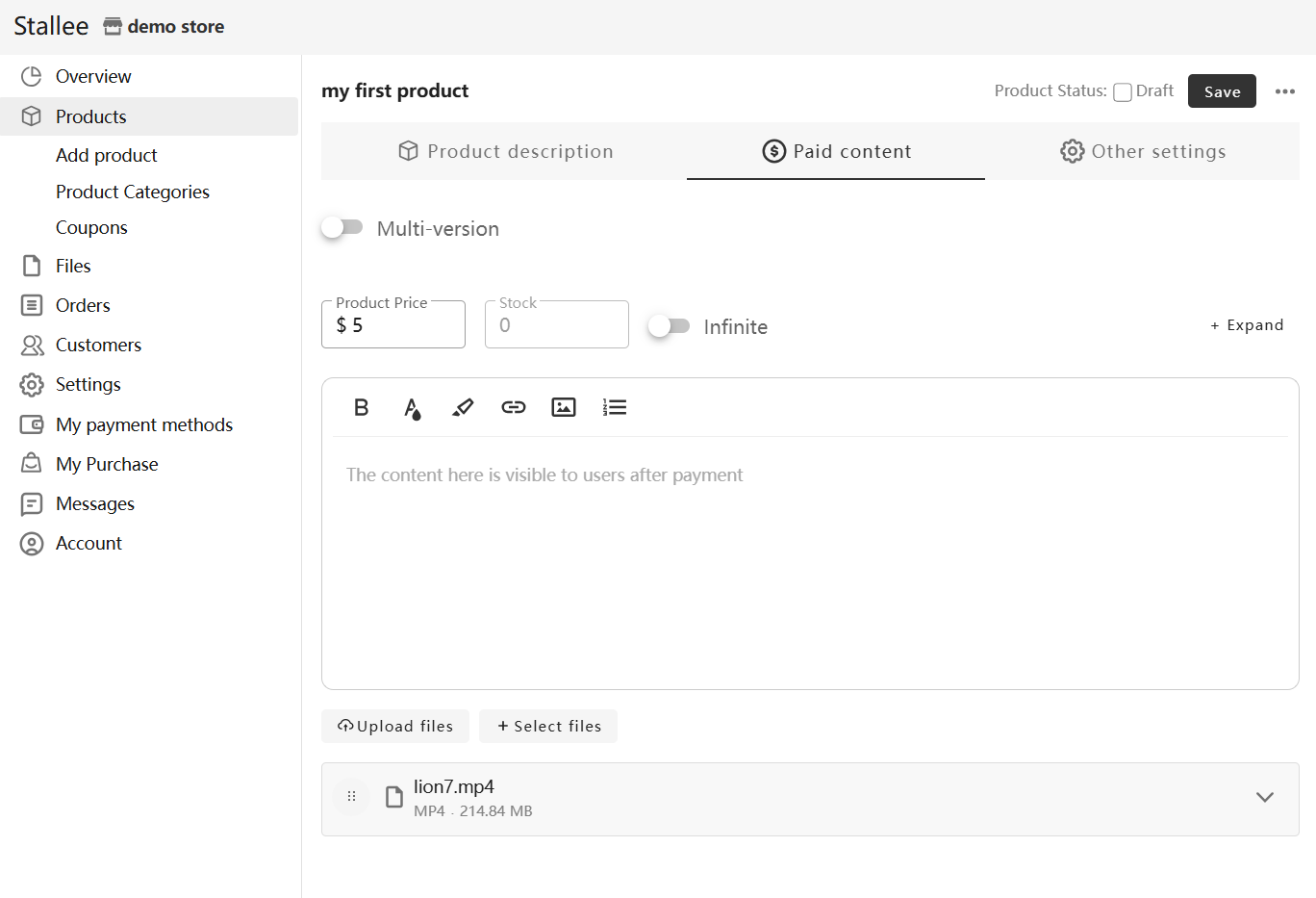Image resolution: width=1316 pixels, height=898 pixels.
Task: Insert a hyperlink using the link icon
Action: pyautogui.click(x=514, y=407)
